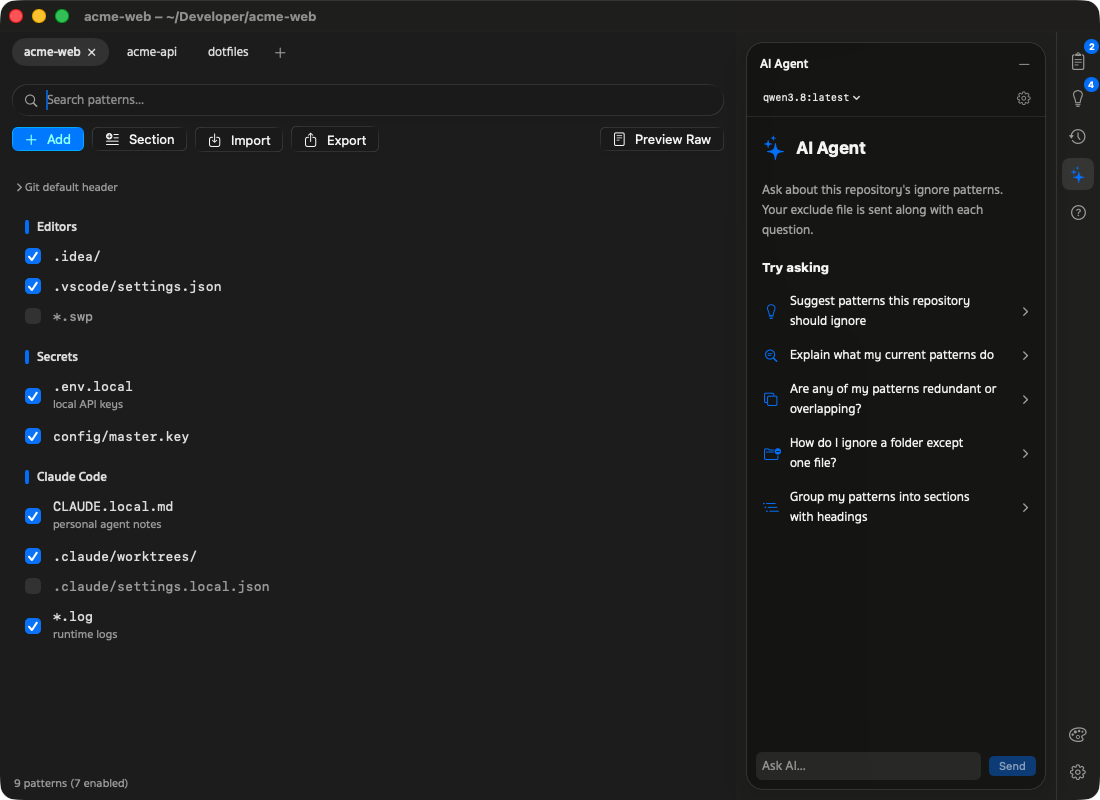Open the clipboard icon with badge 2

point(1078,61)
